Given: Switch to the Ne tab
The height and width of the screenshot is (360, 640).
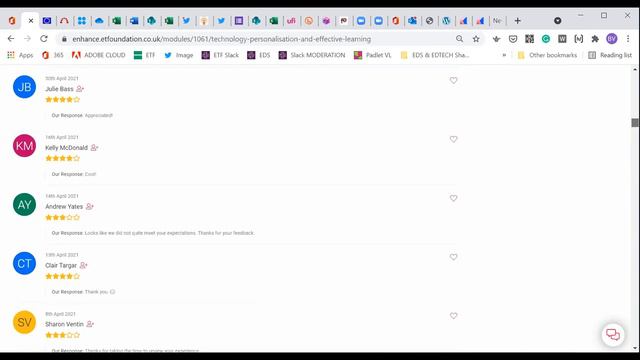Looking at the screenshot, I should tap(497, 20).
